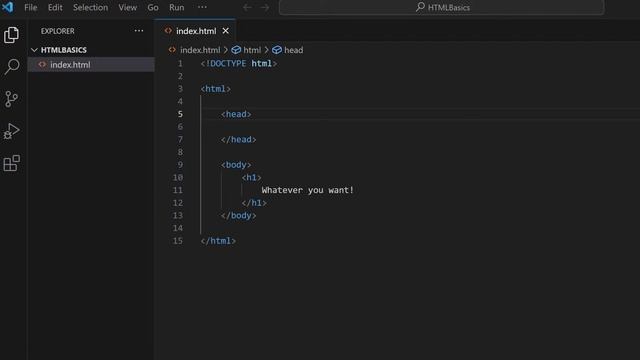Click the EXPLORER panel title
Viewport: 640px width, 360px height.
coord(58,31)
